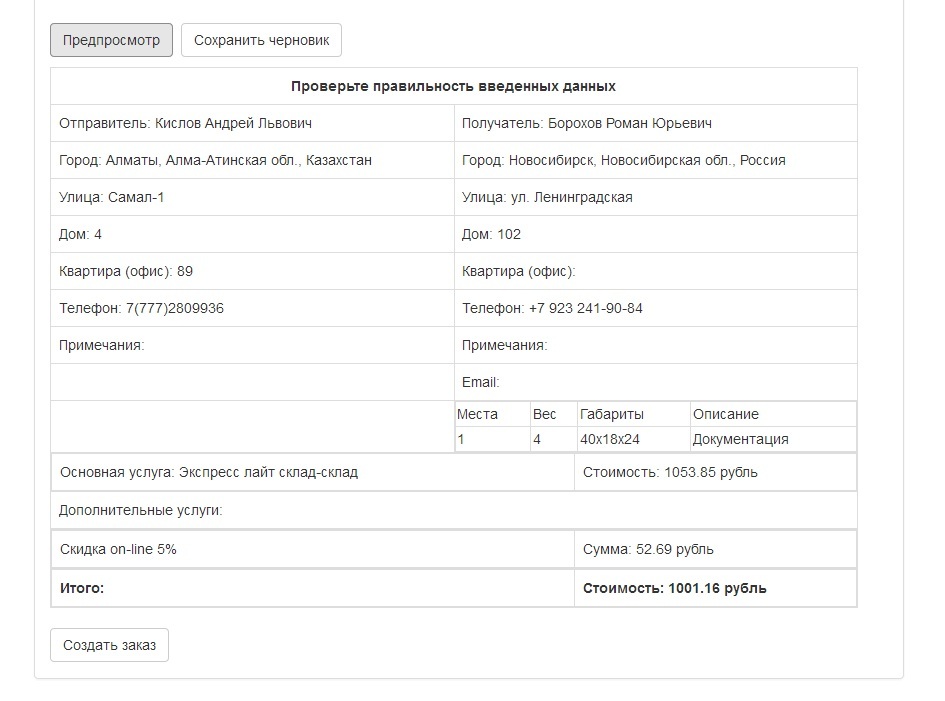Select the street ул. Ленинградская cell
The width and height of the screenshot is (945, 701).
coord(547,197)
